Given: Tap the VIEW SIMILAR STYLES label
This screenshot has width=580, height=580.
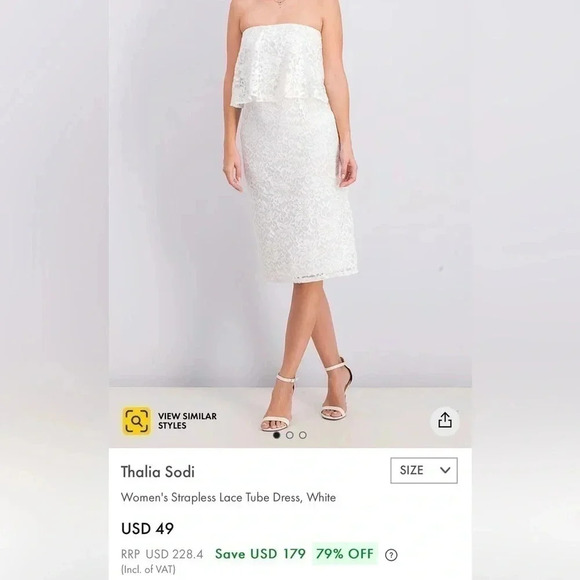Looking at the screenshot, I should pyautogui.click(x=187, y=421).
